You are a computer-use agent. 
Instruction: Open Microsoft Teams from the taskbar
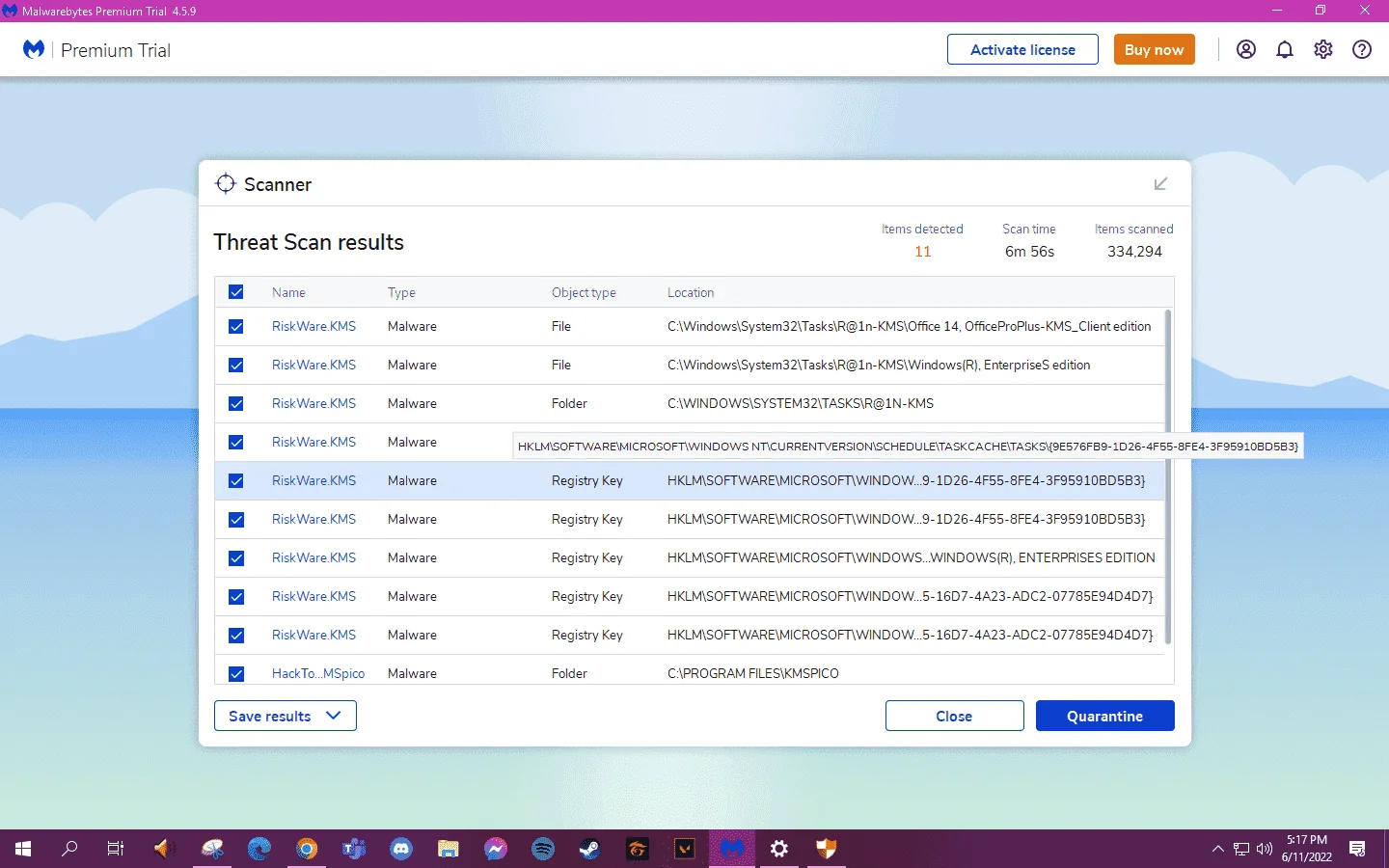[x=354, y=849]
